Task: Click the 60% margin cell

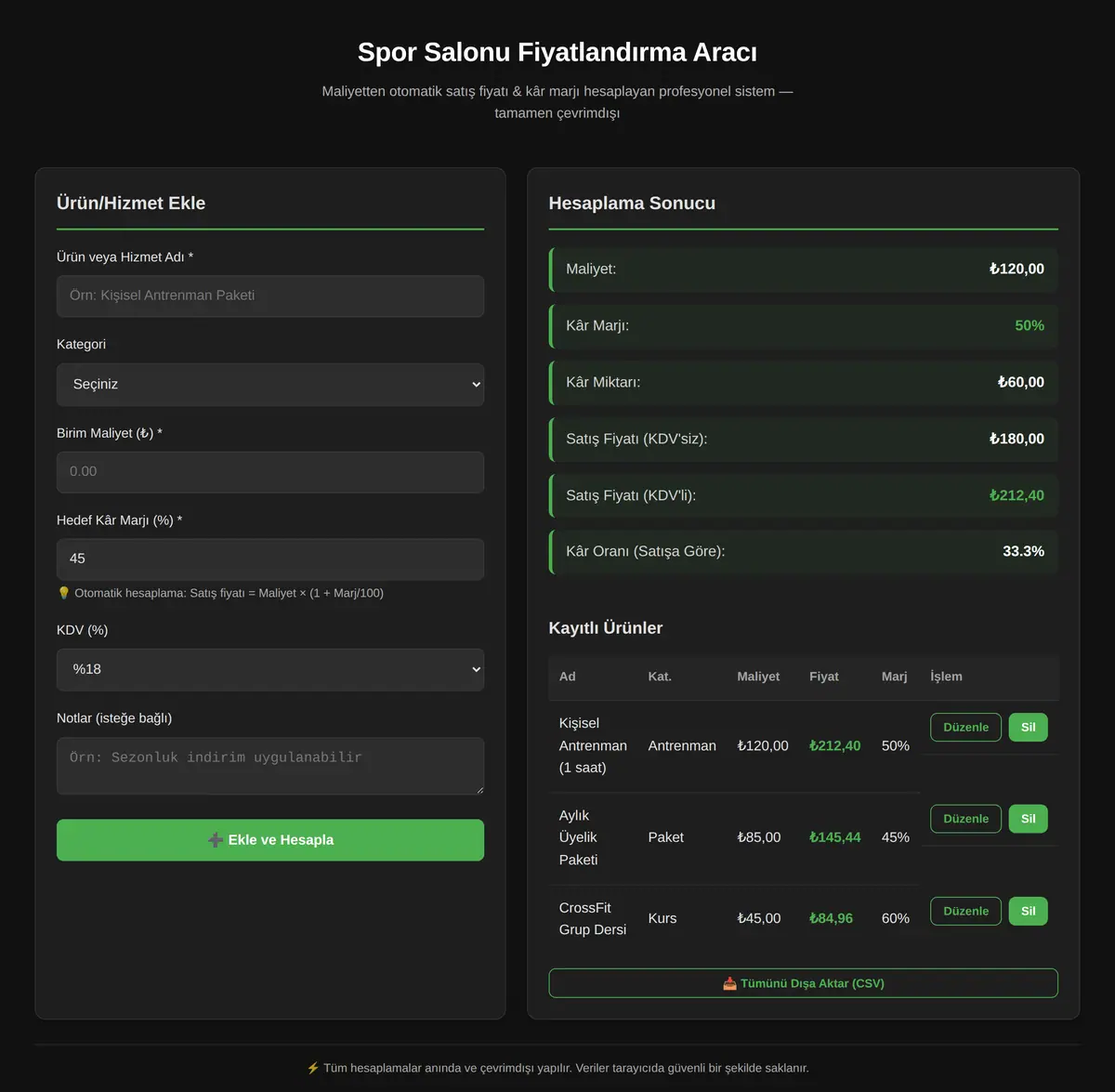Action: coord(896,918)
